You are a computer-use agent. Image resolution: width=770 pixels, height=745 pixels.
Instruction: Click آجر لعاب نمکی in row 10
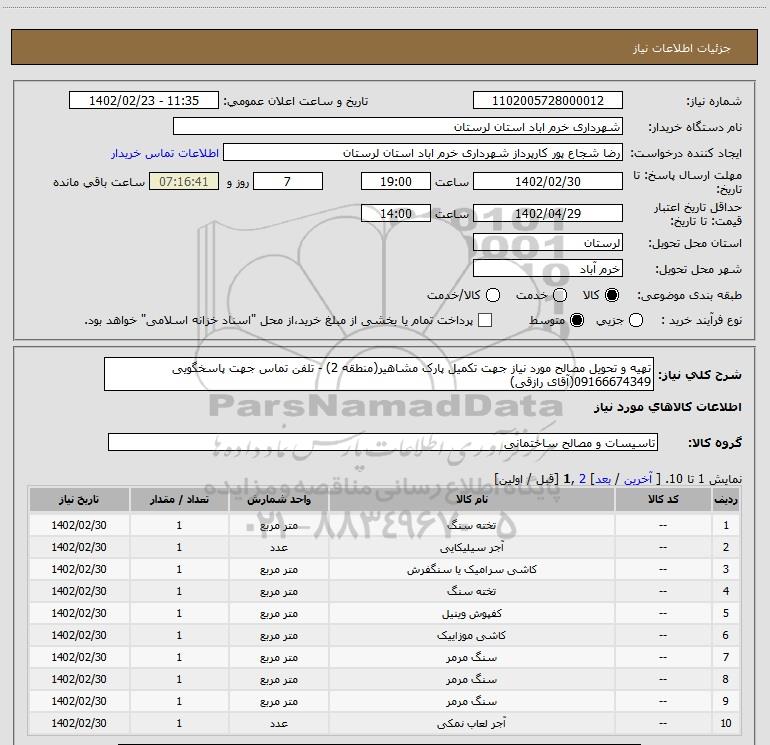[471, 723]
